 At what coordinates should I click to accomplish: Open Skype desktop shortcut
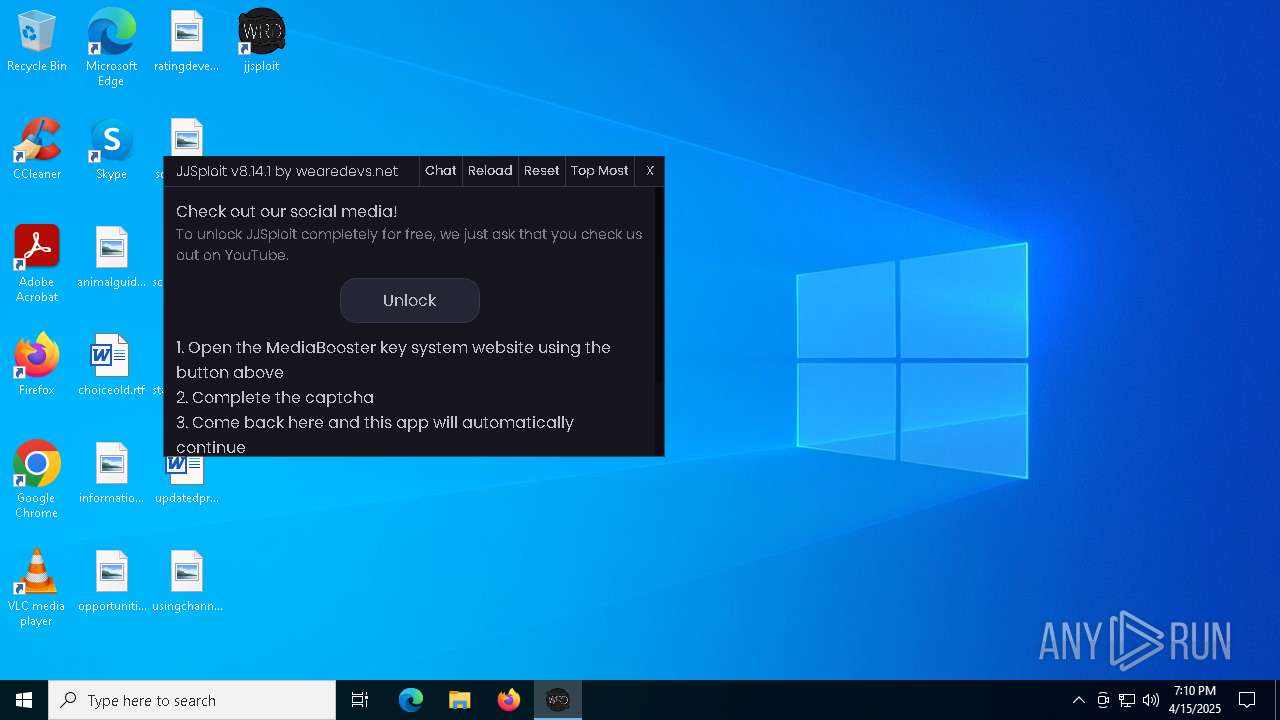pyautogui.click(x=111, y=150)
